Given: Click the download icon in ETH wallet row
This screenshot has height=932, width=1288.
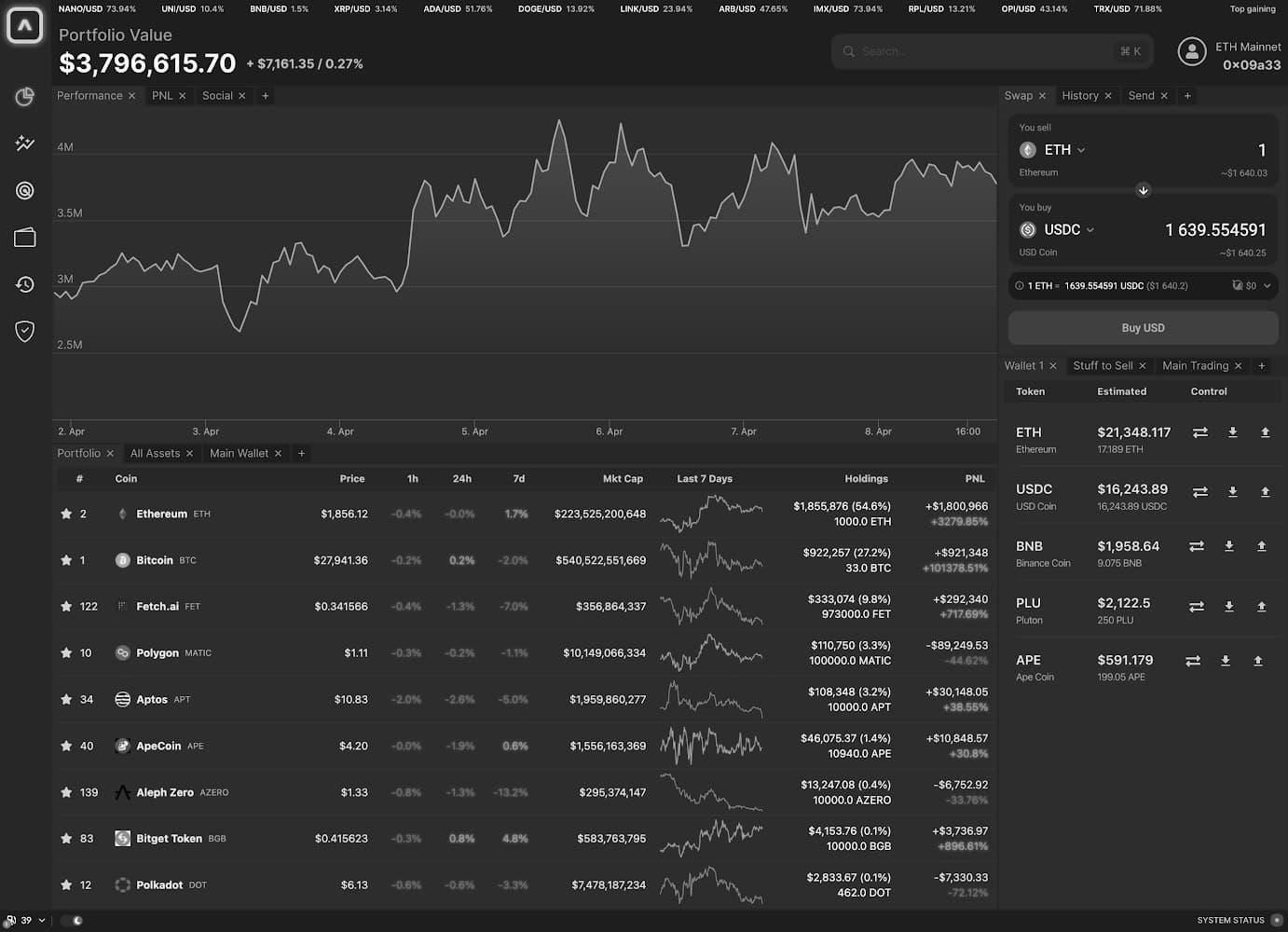Looking at the screenshot, I should (x=1233, y=432).
